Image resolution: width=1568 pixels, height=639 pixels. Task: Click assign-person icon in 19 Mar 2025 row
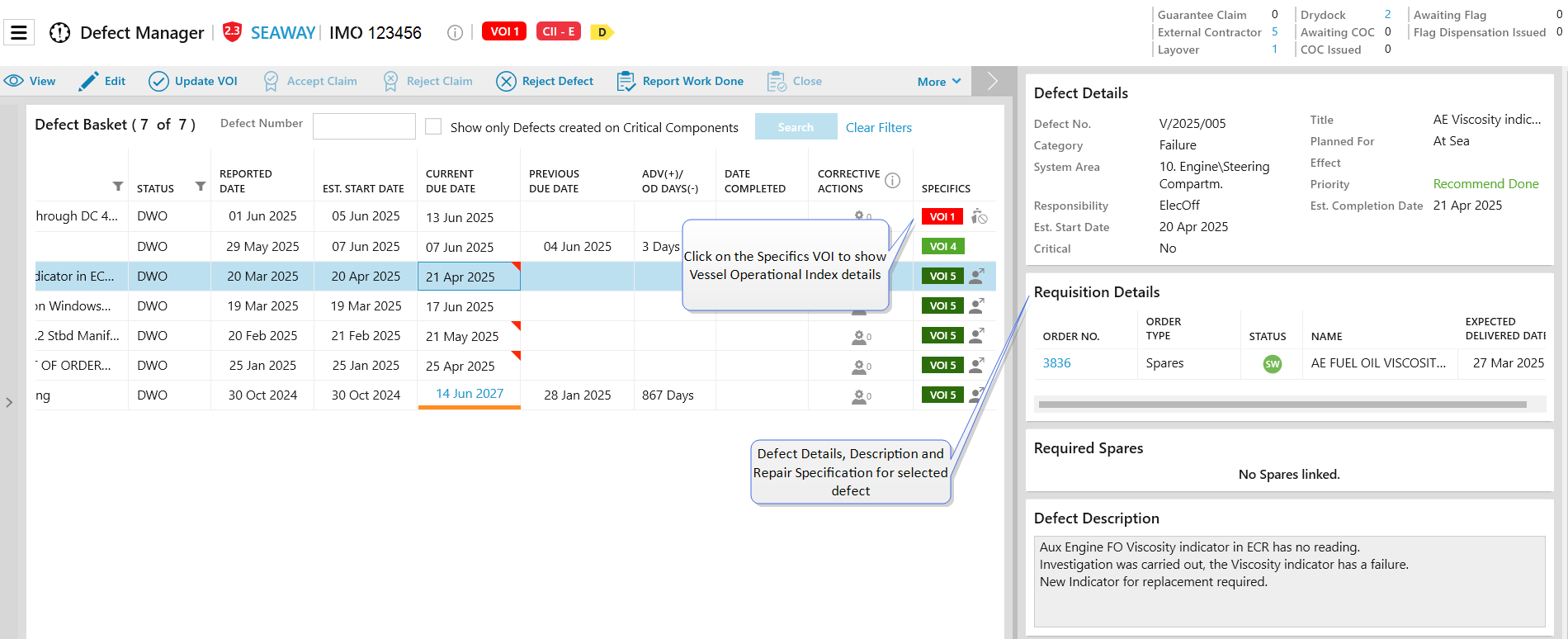(x=977, y=305)
